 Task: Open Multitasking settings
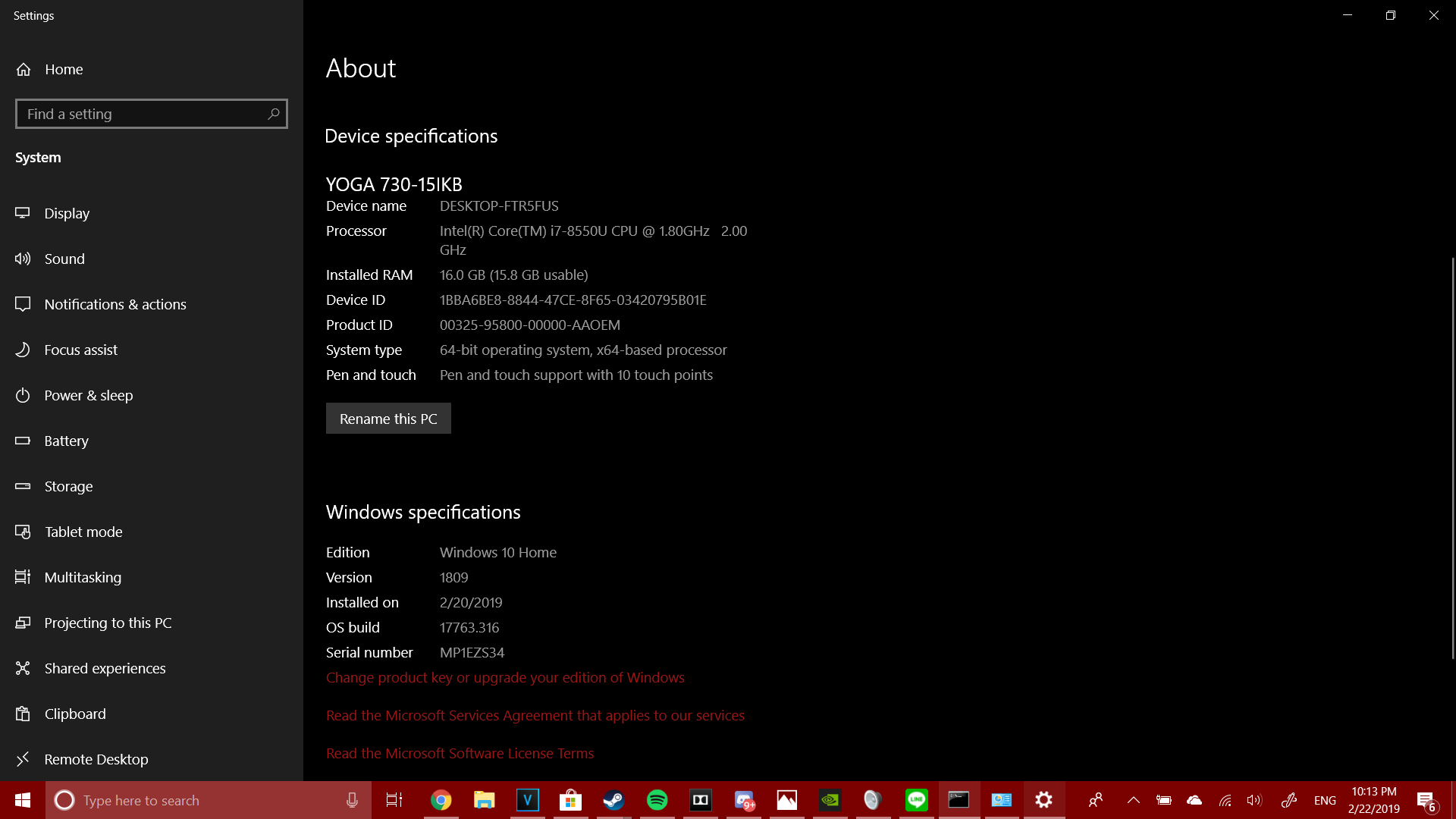83,577
